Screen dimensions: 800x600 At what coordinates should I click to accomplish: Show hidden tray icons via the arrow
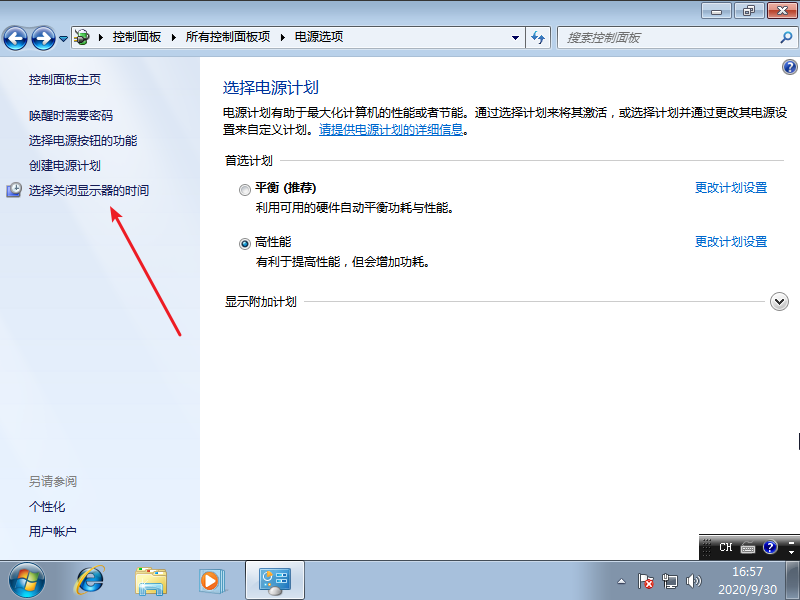622,580
